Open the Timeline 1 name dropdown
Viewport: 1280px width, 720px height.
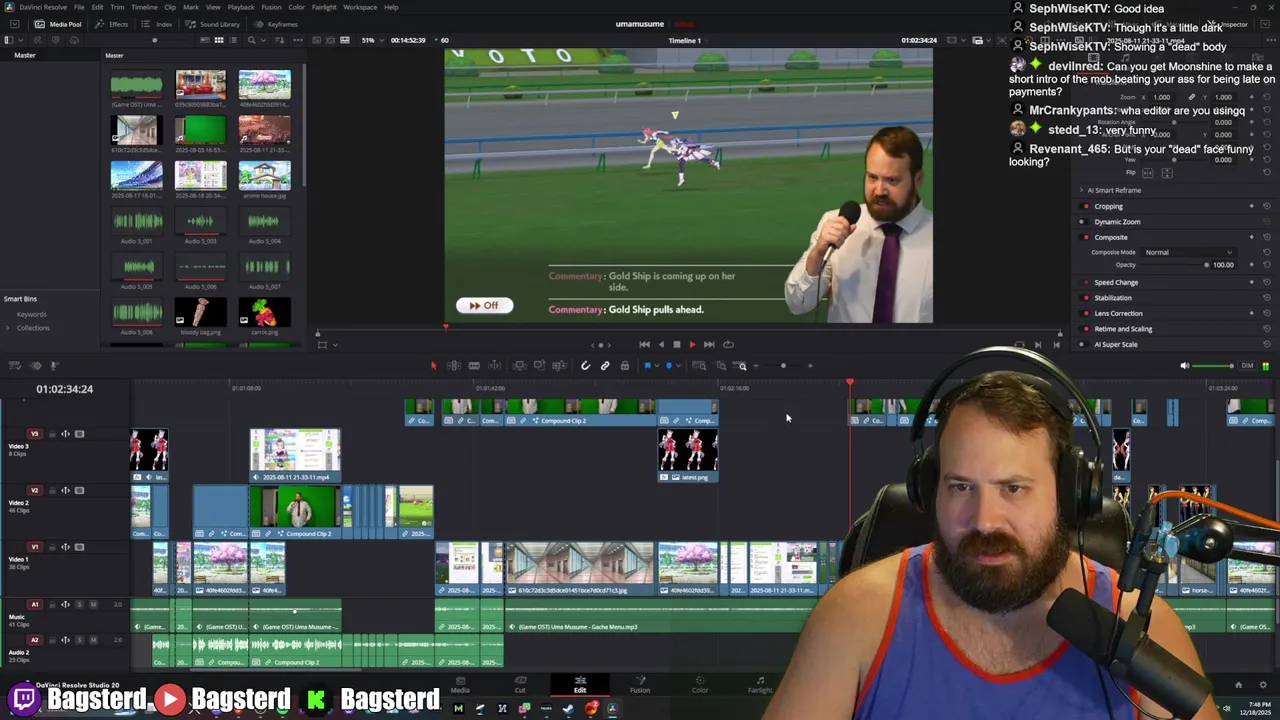coord(688,41)
